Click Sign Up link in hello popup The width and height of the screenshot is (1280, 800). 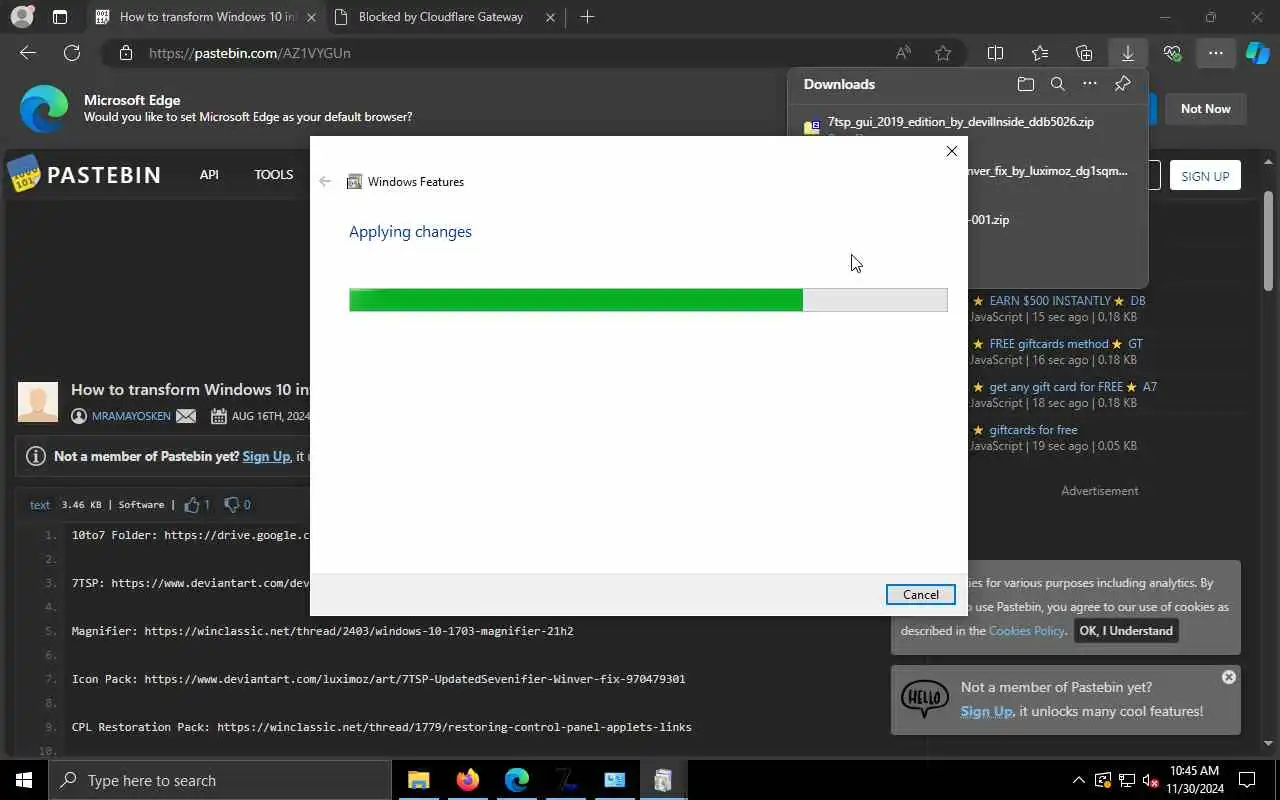click(x=986, y=711)
